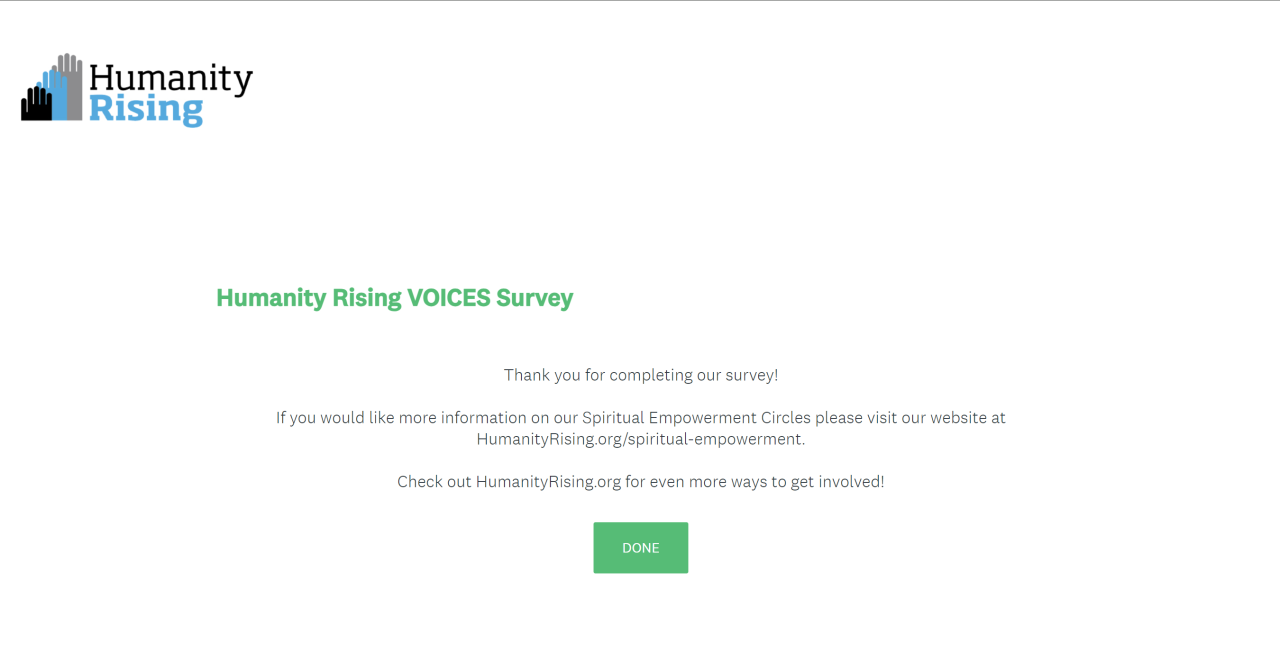Click "Humanity Rising" in the green heading

click(x=308, y=298)
